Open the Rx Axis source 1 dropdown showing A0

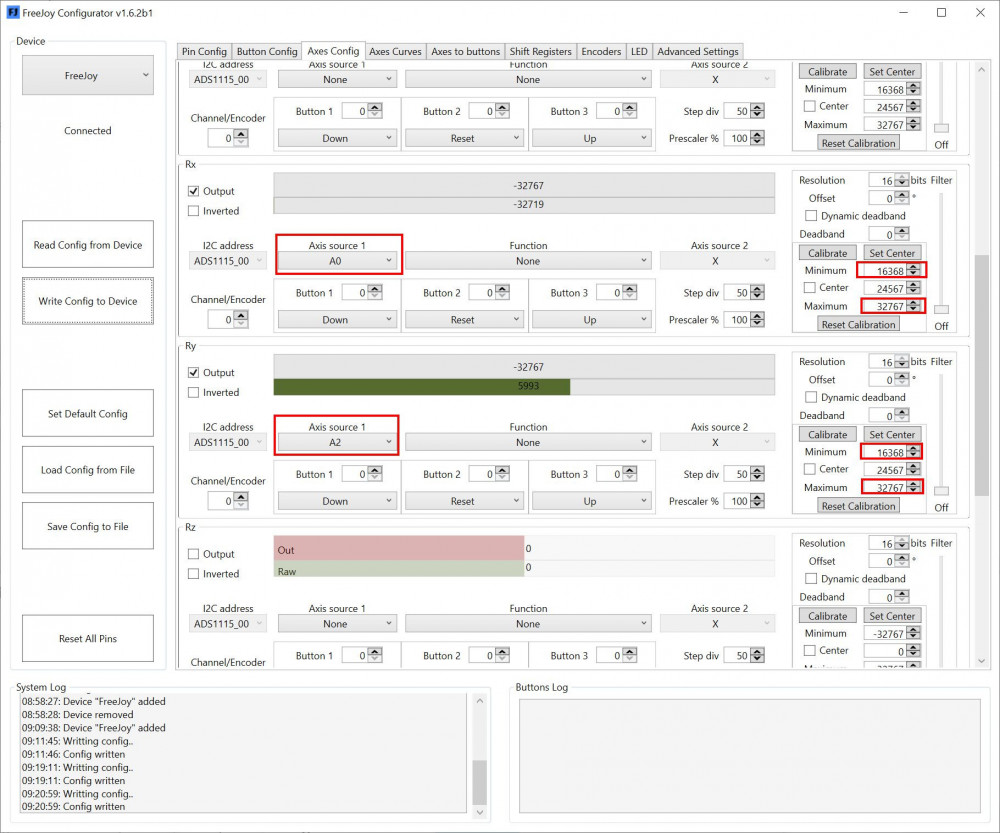(337, 261)
